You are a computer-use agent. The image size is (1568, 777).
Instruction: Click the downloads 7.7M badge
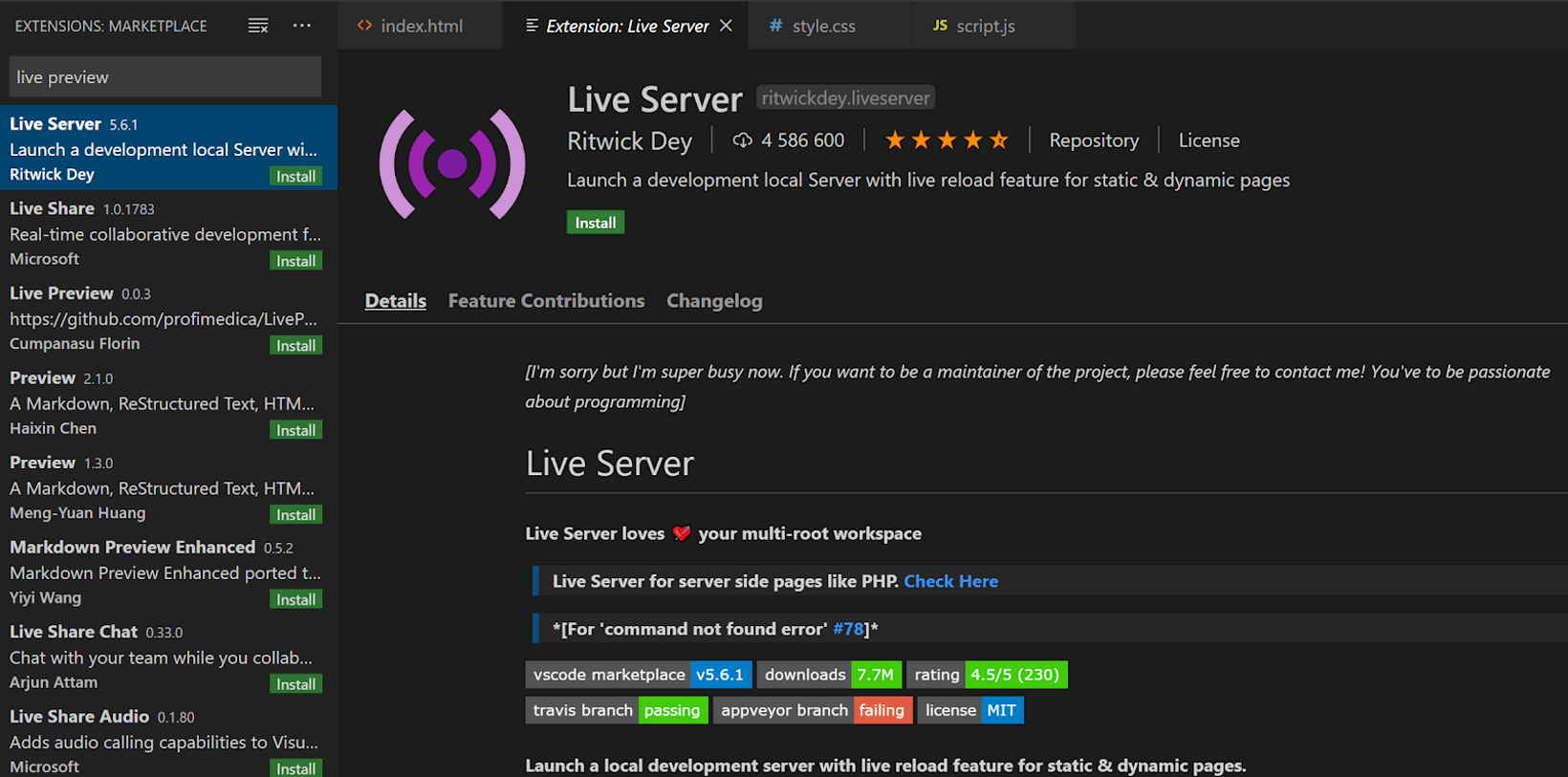coord(829,675)
